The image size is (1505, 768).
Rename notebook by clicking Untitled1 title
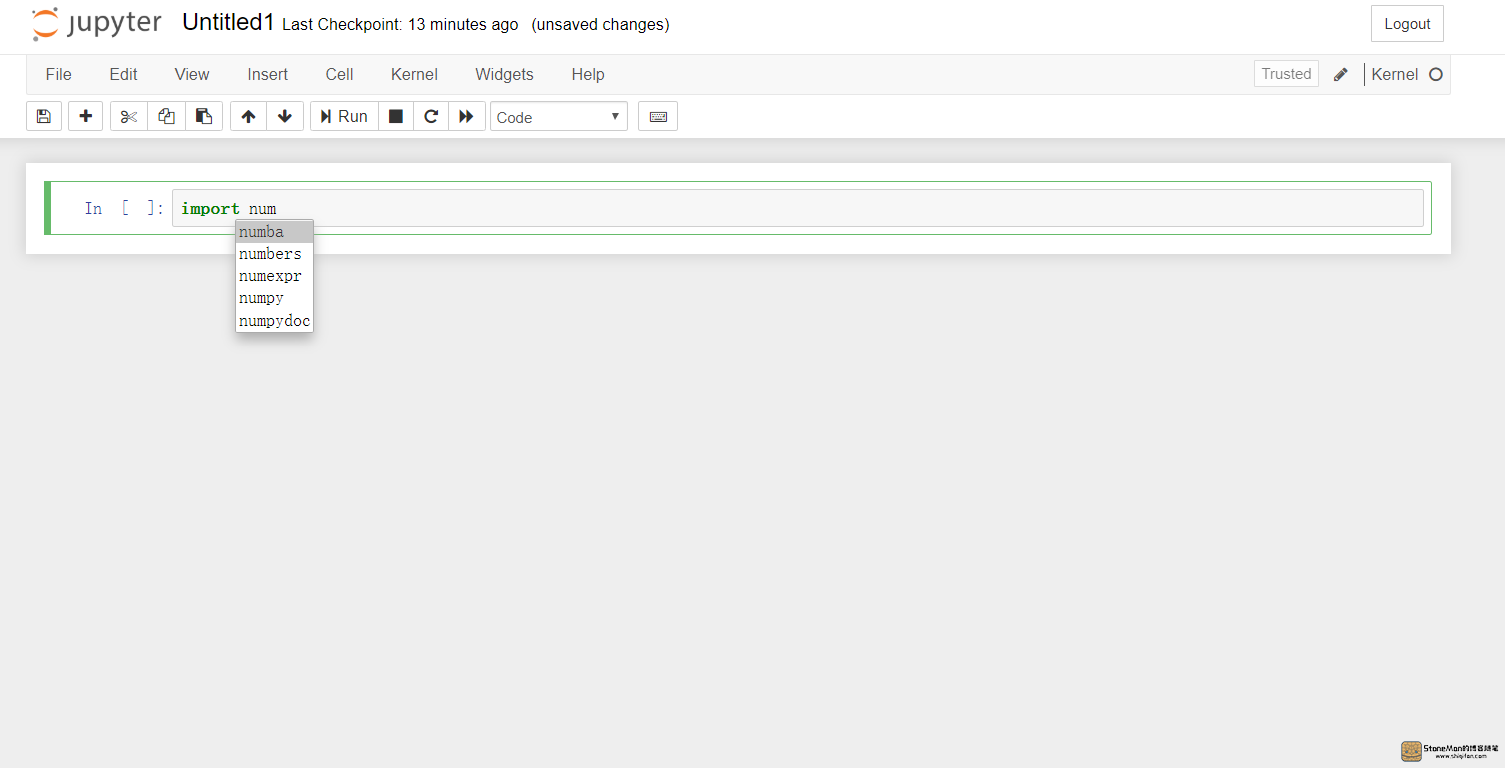tap(228, 23)
